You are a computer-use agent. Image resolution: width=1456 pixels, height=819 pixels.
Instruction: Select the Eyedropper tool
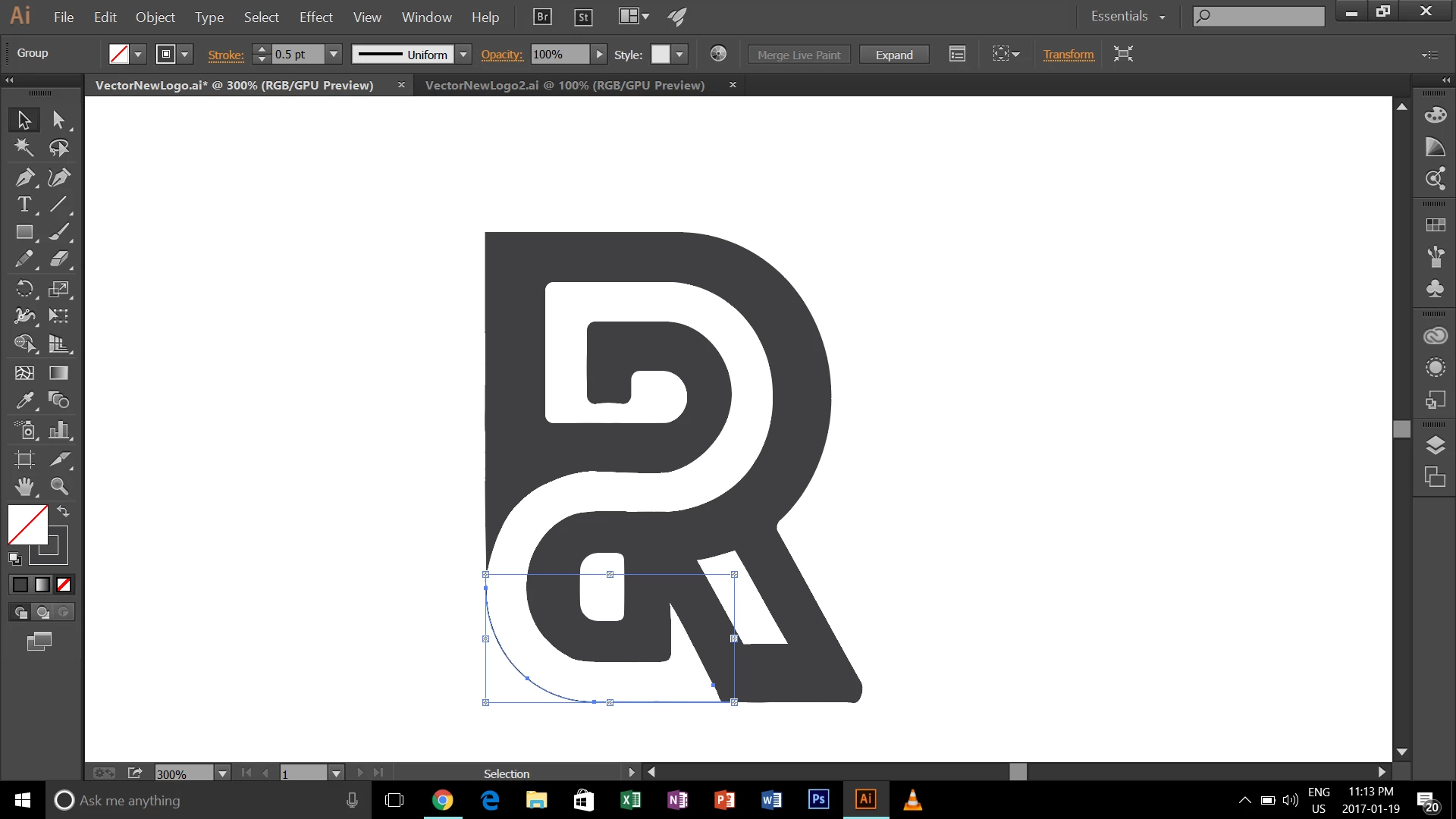tap(24, 400)
